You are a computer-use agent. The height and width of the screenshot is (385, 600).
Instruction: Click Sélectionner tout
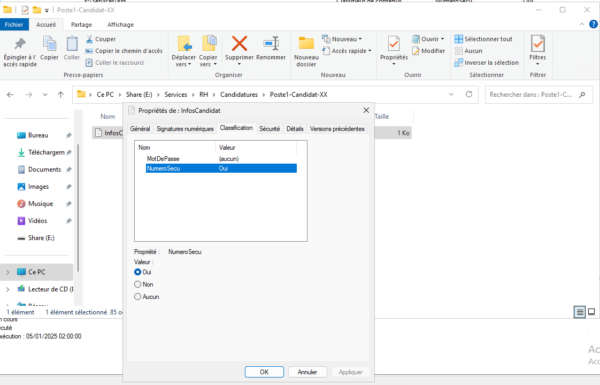[x=483, y=39]
